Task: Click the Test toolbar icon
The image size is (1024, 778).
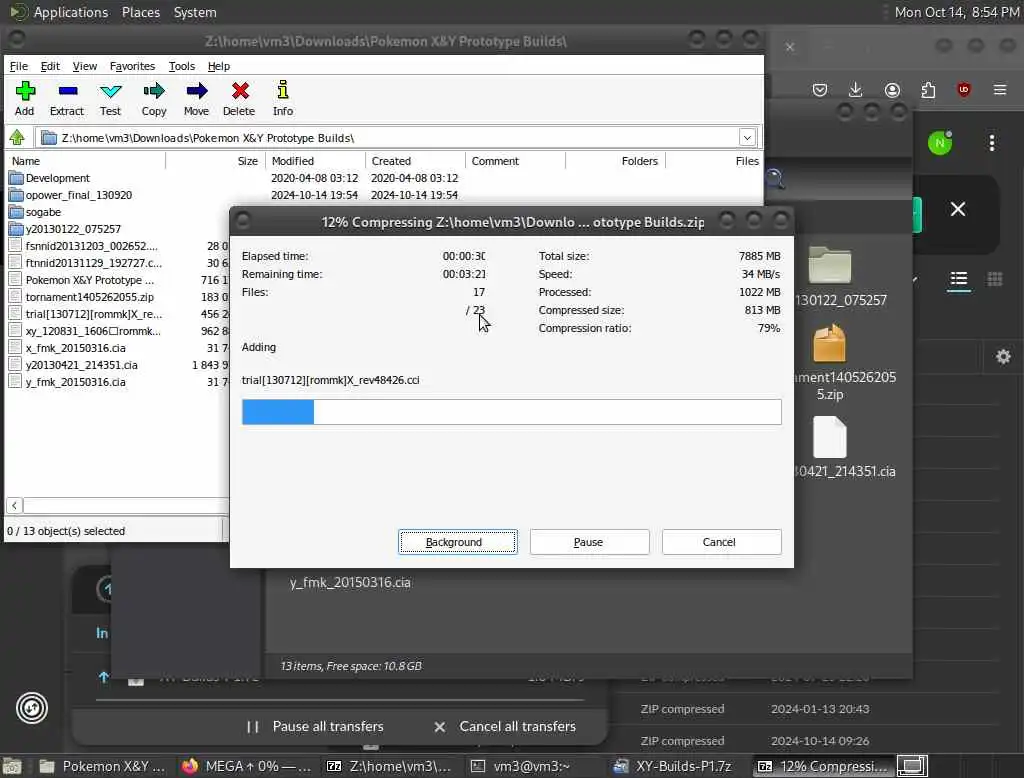Action: 110,98
